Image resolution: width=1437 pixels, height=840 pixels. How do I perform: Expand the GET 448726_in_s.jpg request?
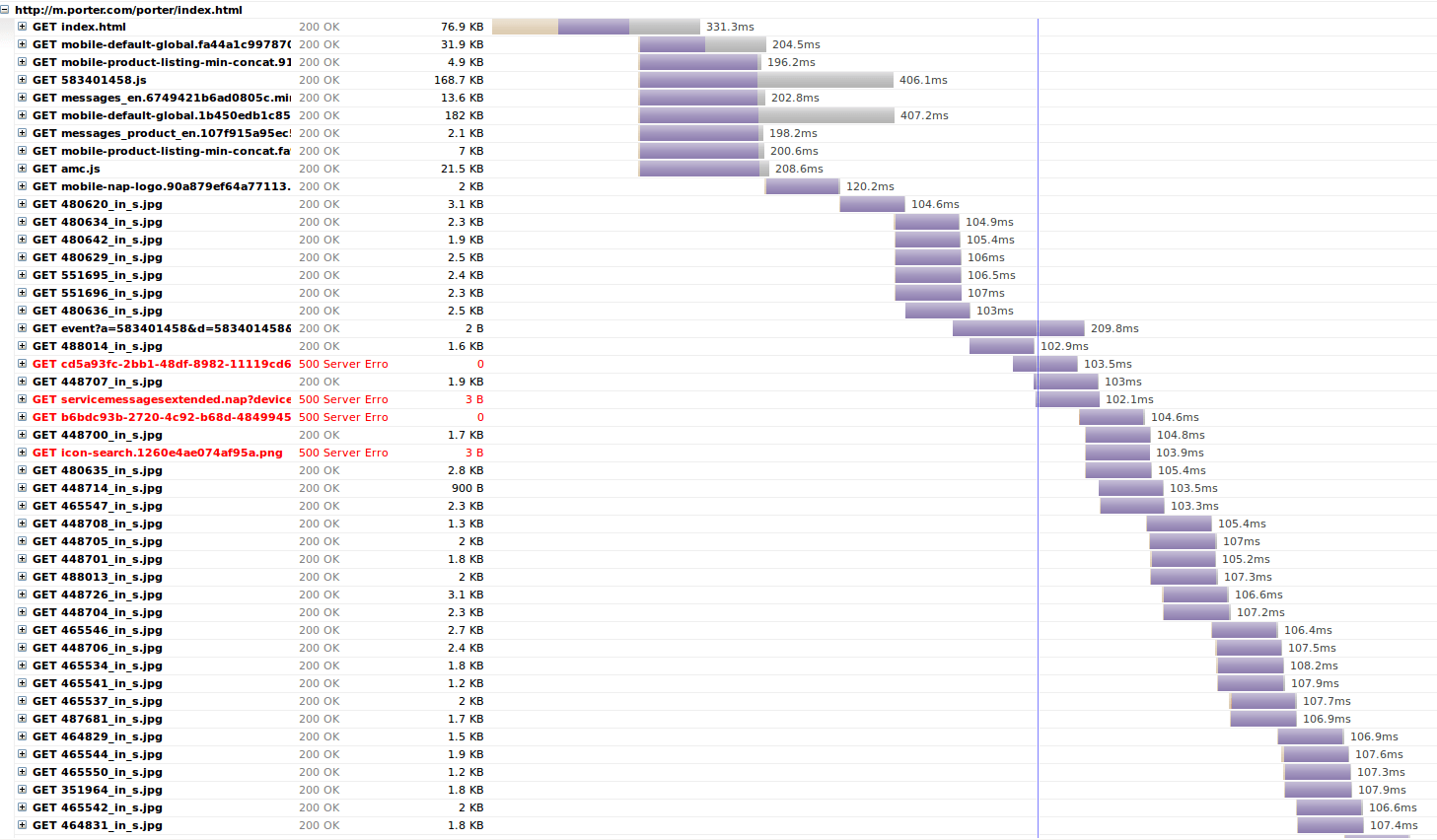22,595
